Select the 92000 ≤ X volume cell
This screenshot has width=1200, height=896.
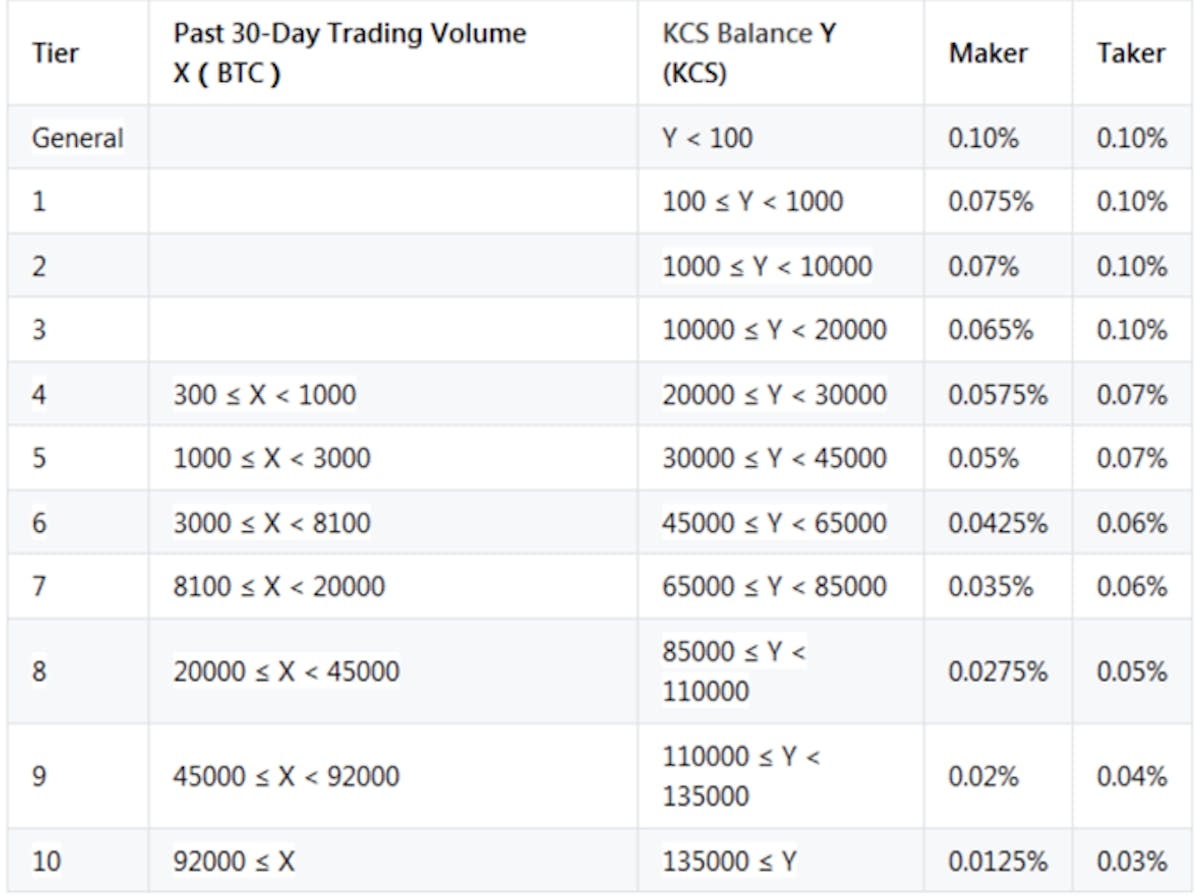(x=234, y=860)
